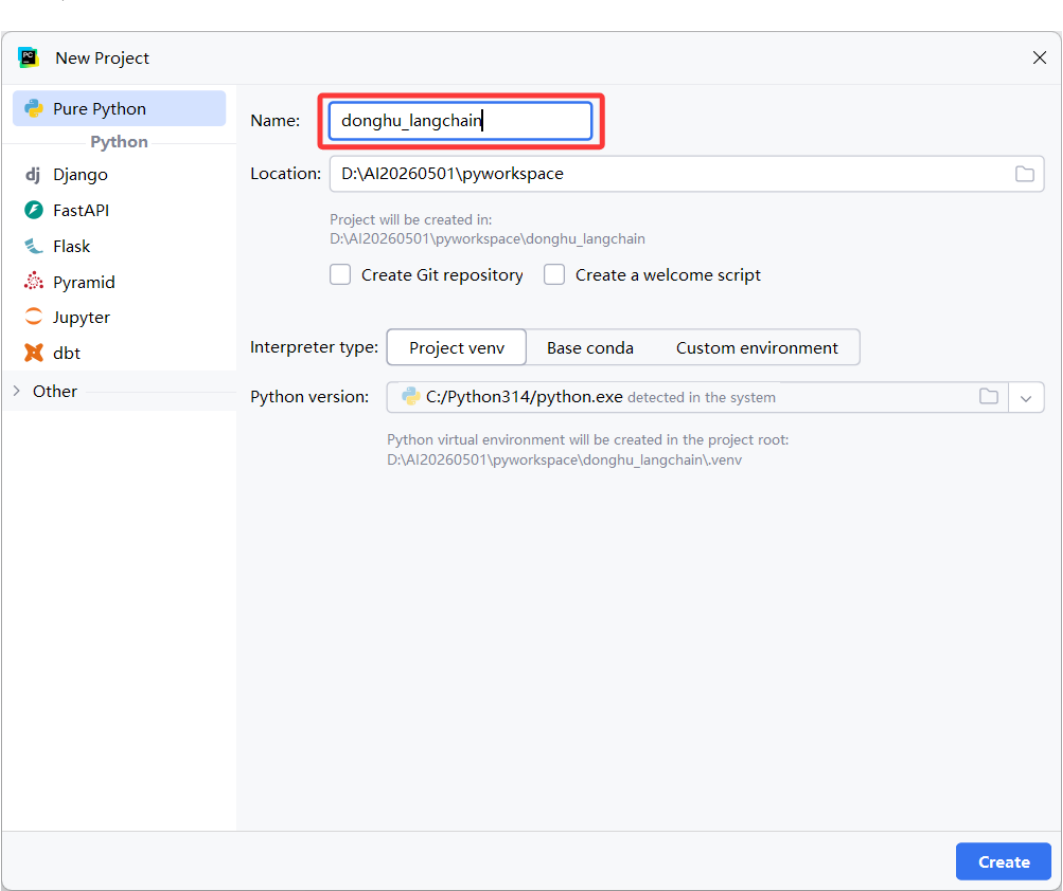Click the dbt orange X icon

click(x=33, y=353)
